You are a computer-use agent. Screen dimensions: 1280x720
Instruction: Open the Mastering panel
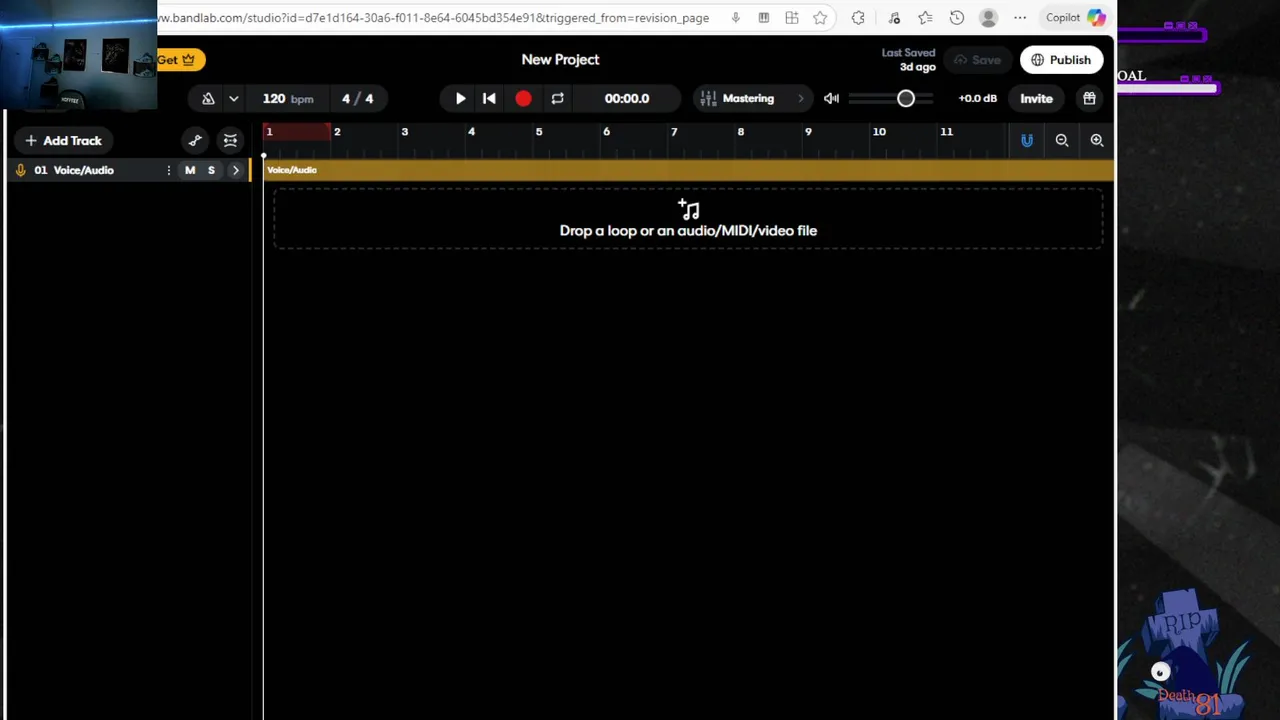[x=748, y=99]
